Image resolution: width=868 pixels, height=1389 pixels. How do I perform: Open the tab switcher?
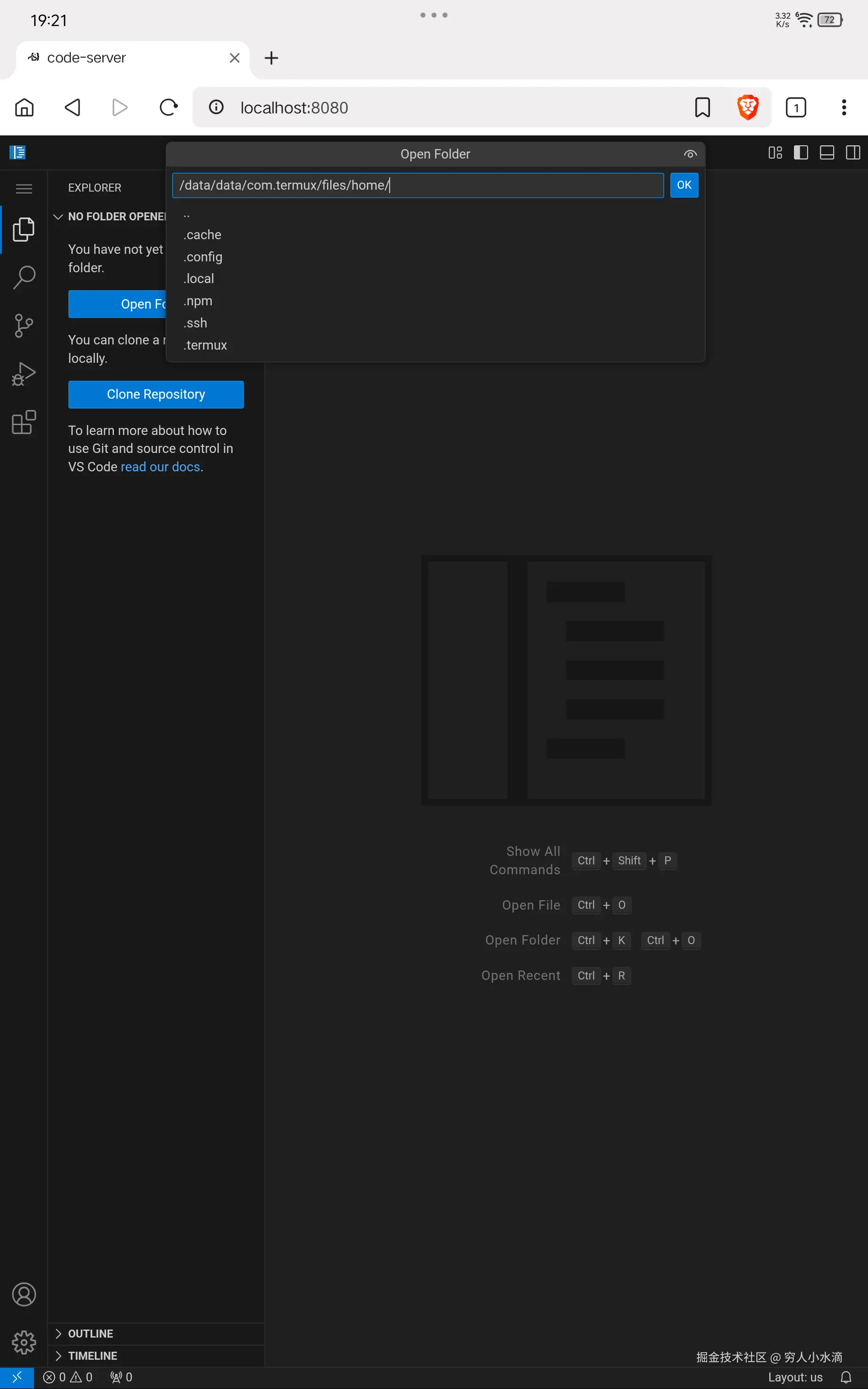[796, 107]
